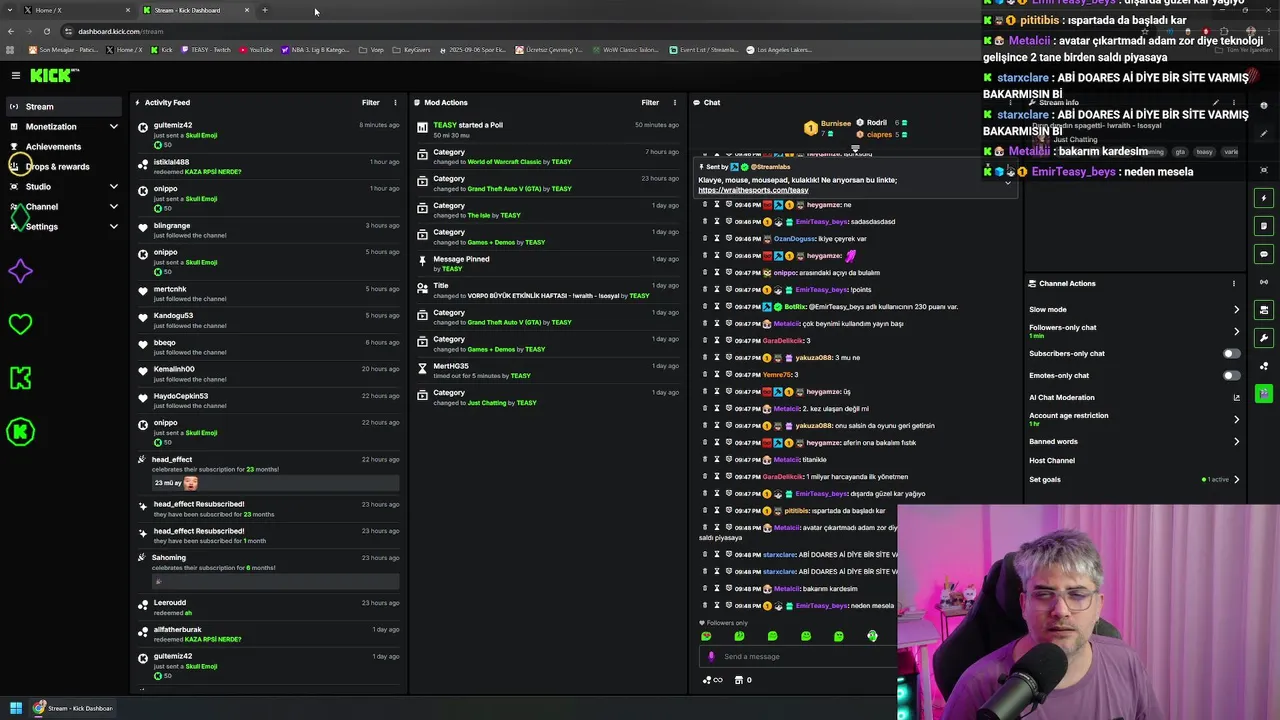Click the purple emote icon in message box
This screenshot has height=720, width=1280.
point(711,657)
